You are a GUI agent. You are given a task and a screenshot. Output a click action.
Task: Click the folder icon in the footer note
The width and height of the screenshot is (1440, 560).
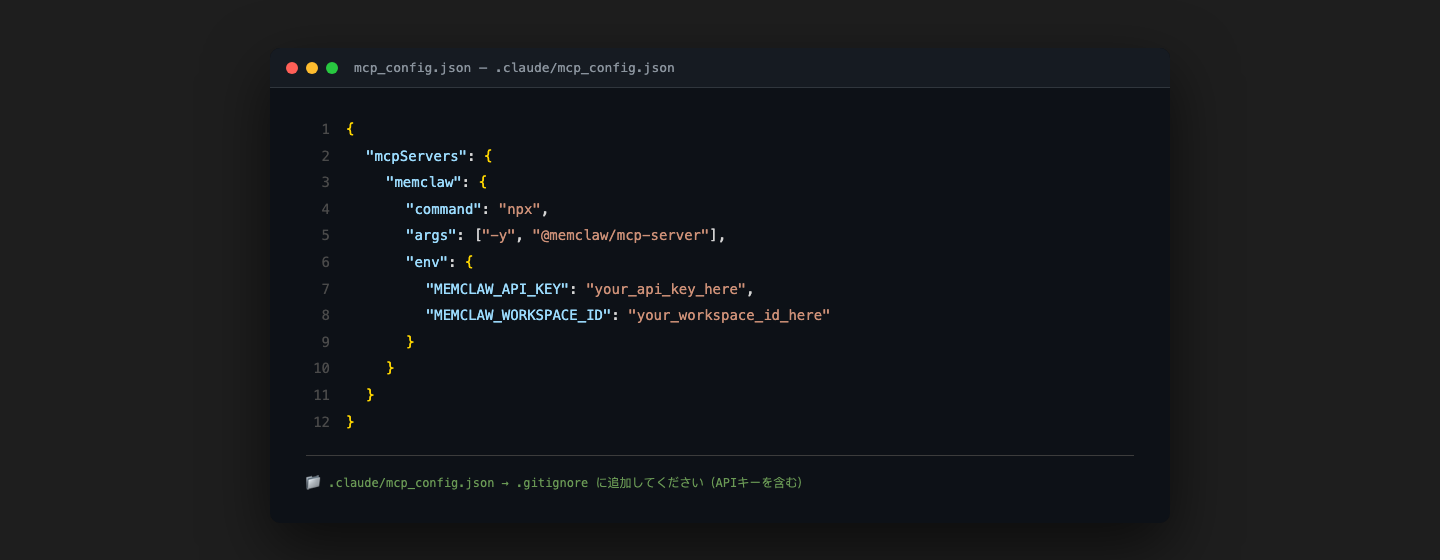[x=313, y=483]
